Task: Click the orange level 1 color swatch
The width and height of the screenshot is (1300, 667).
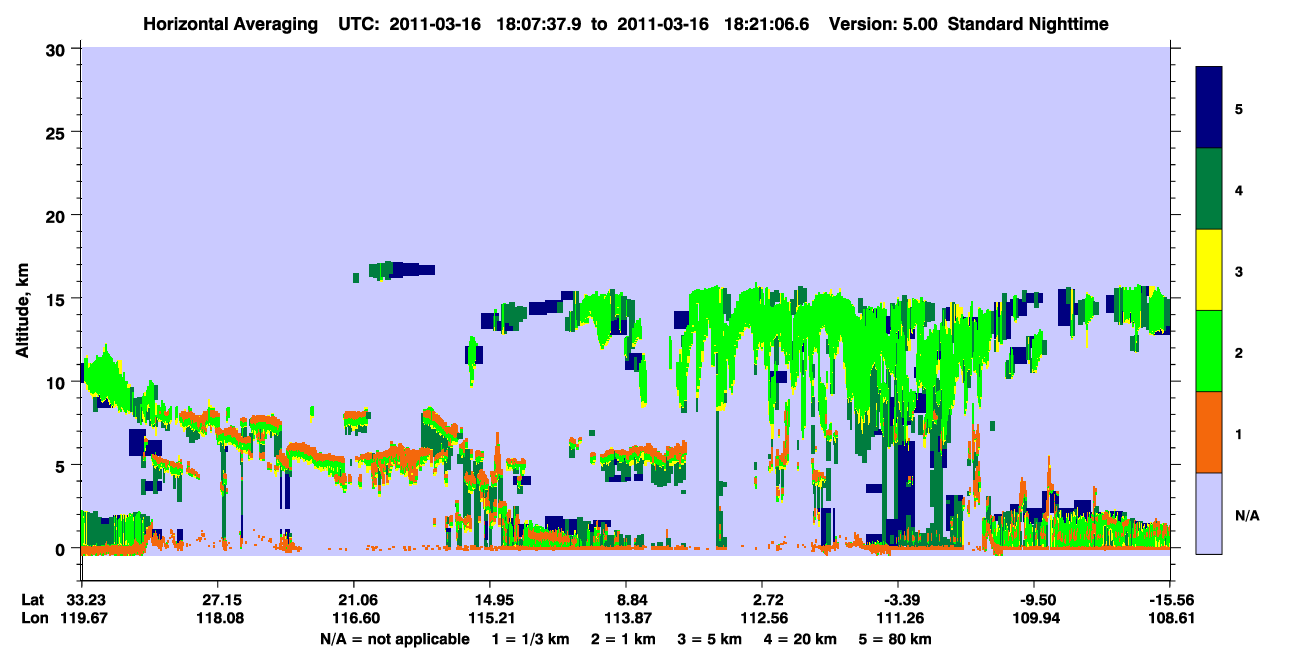Action: pyautogui.click(x=1209, y=432)
